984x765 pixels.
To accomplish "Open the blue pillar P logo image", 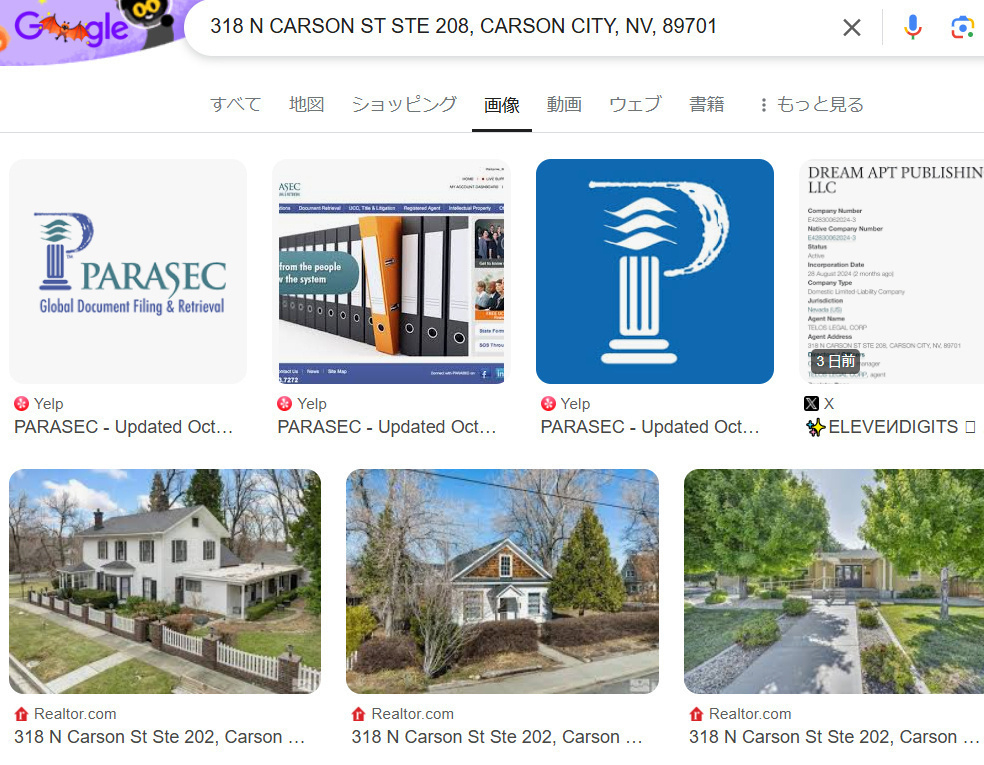I will tap(655, 271).
